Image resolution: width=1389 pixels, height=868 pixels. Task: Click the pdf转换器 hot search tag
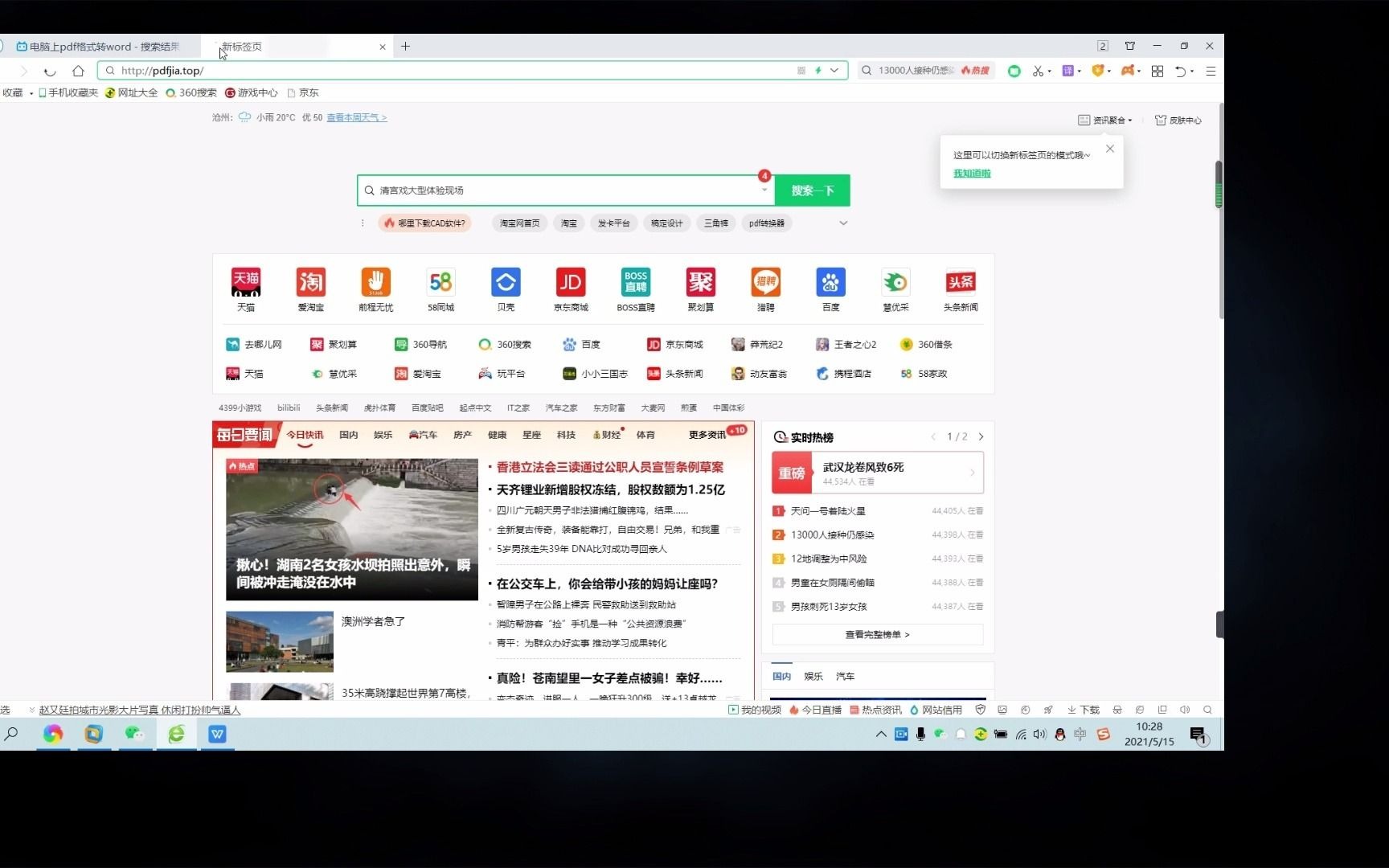pos(767,223)
